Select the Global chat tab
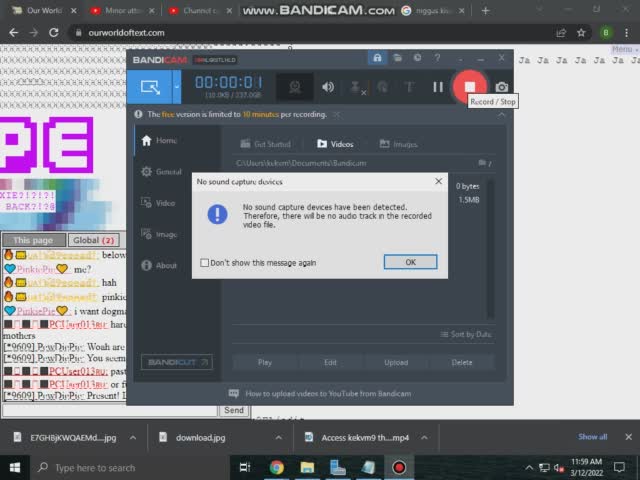Image resolution: width=640 pixels, height=480 pixels. tap(93, 240)
